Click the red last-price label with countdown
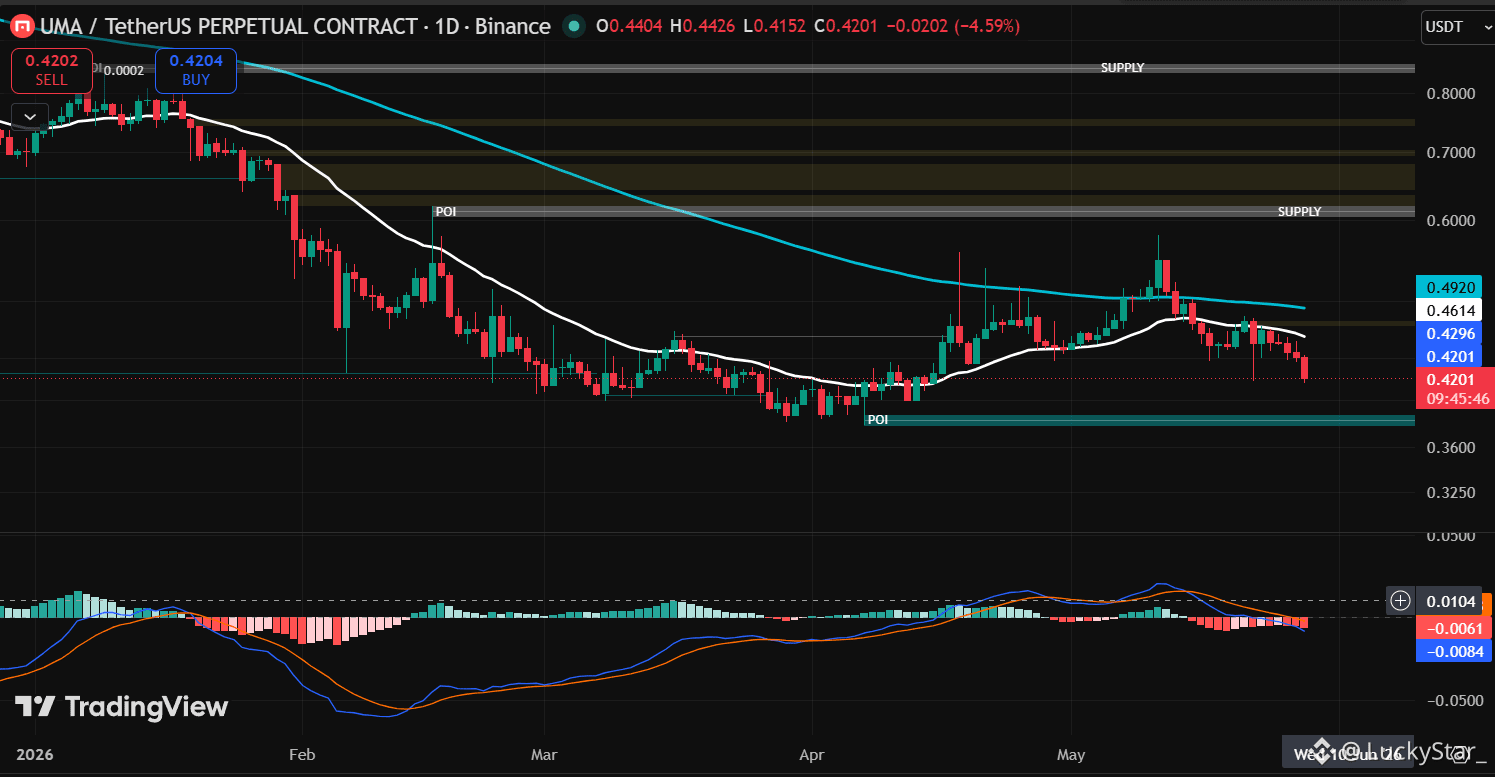This screenshot has width=1495, height=777. coord(1455,388)
